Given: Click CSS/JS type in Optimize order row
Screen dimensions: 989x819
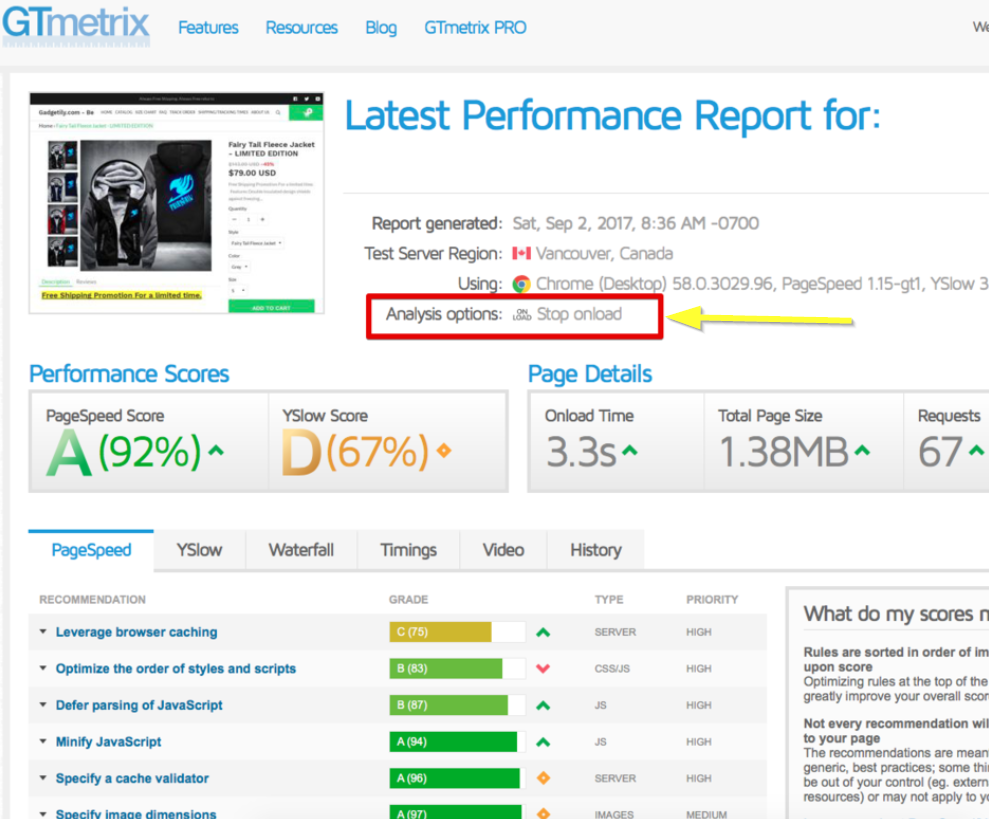Looking at the screenshot, I should point(612,669).
